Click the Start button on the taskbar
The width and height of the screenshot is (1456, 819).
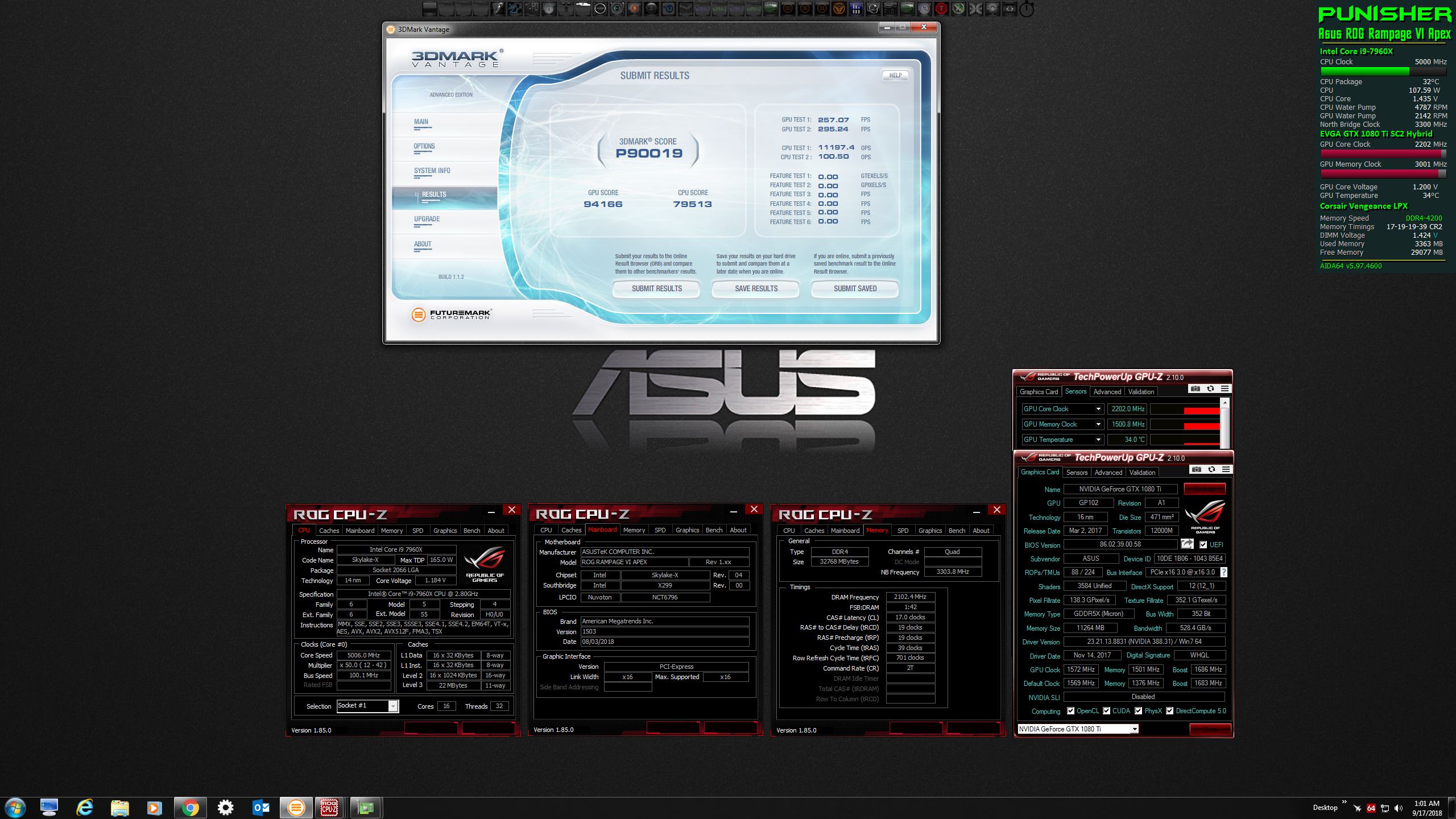[x=15, y=808]
